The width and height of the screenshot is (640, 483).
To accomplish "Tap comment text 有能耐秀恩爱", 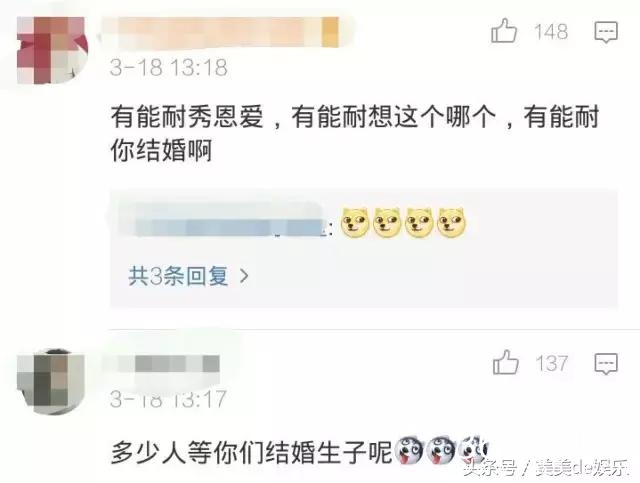I will coord(187,117).
